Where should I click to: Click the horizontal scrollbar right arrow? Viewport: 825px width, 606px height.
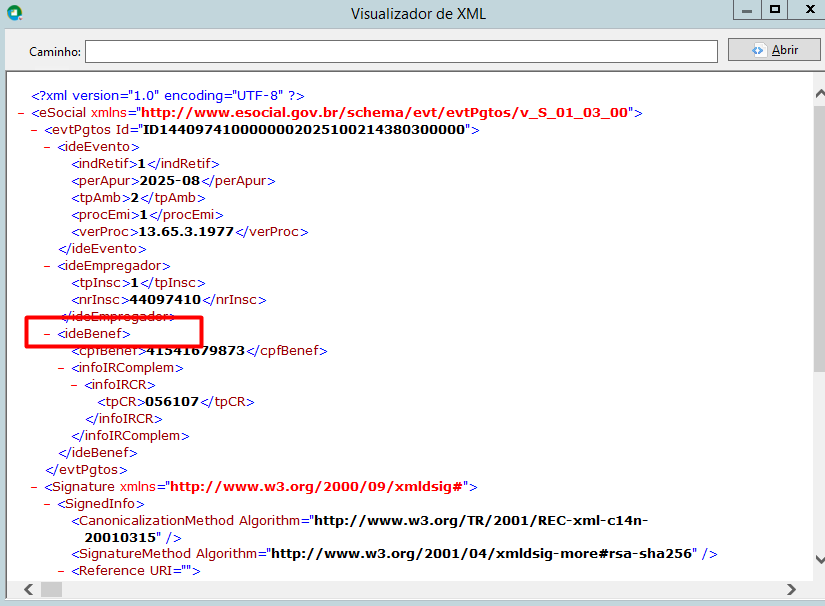pos(791,589)
